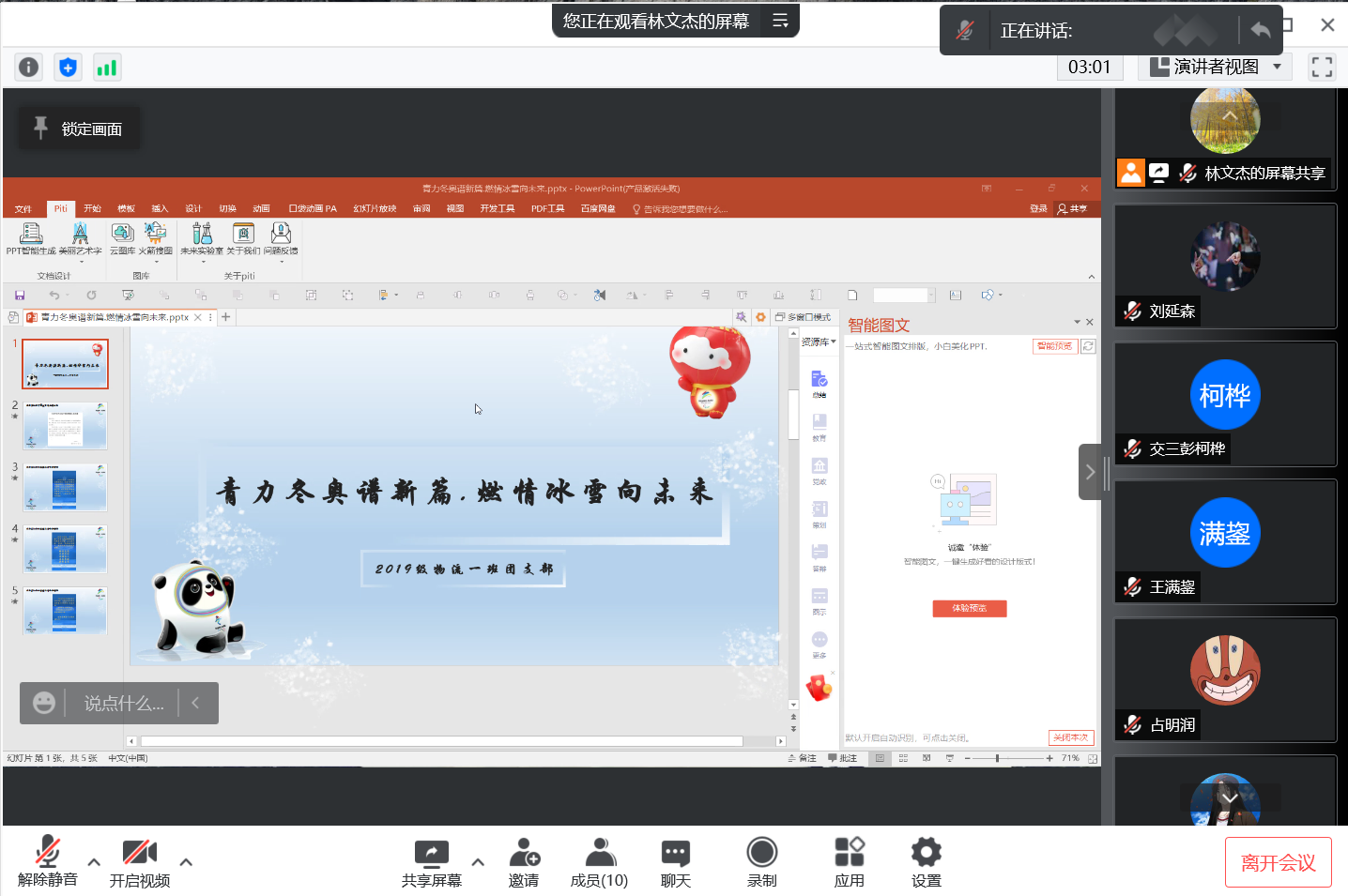Toggle fullscreen mode
The width and height of the screenshot is (1348, 896).
pos(1322,67)
